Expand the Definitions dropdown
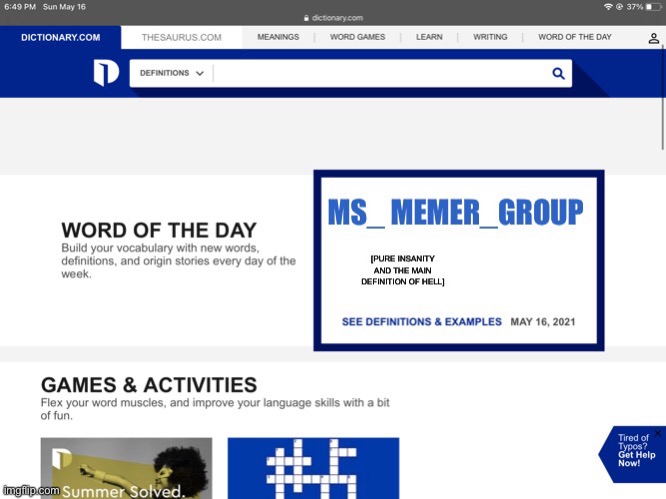666x499 pixels. coord(172,73)
